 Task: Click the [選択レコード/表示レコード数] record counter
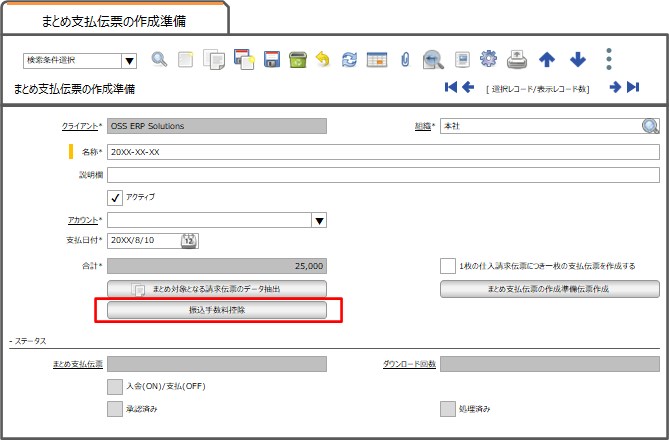tap(538, 89)
